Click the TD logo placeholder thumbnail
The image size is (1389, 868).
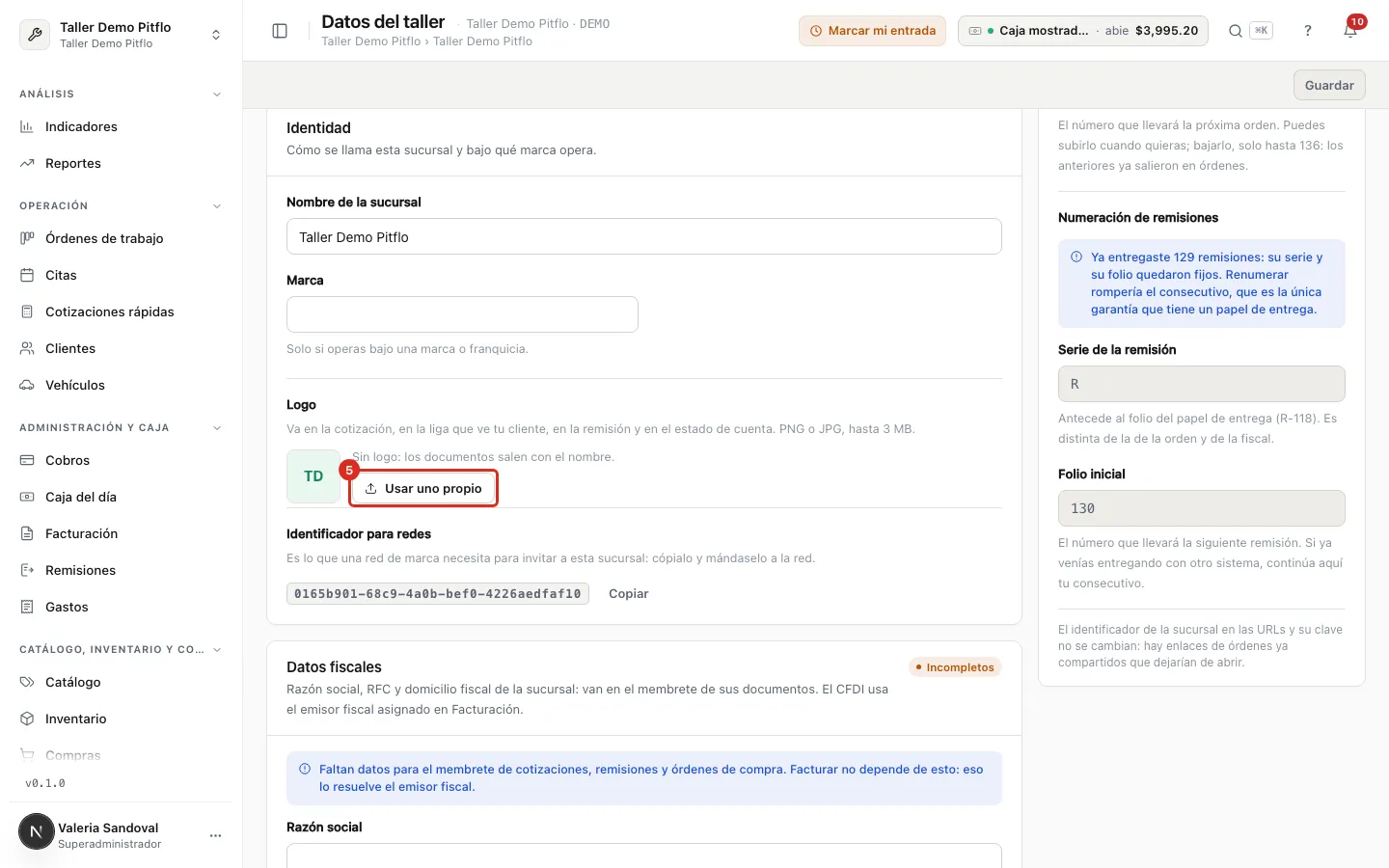313,476
